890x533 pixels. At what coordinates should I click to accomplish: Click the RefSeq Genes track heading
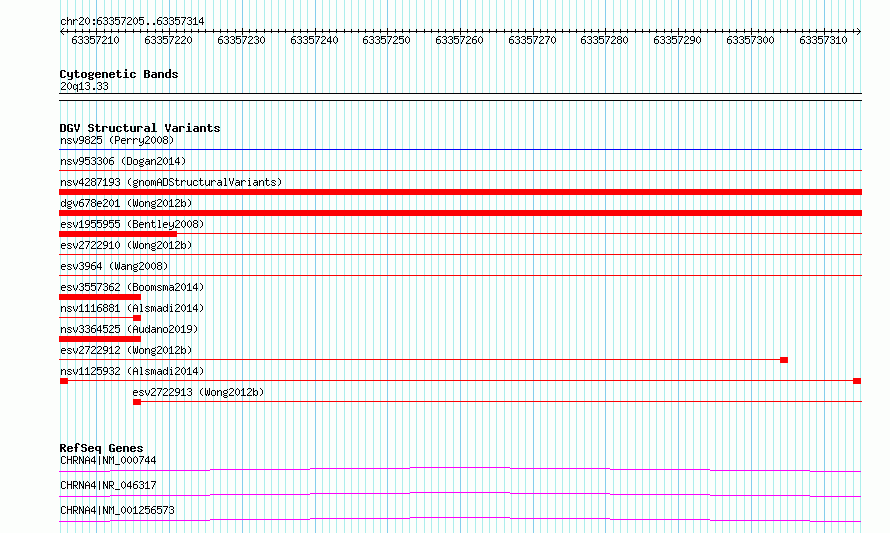tap(101, 448)
